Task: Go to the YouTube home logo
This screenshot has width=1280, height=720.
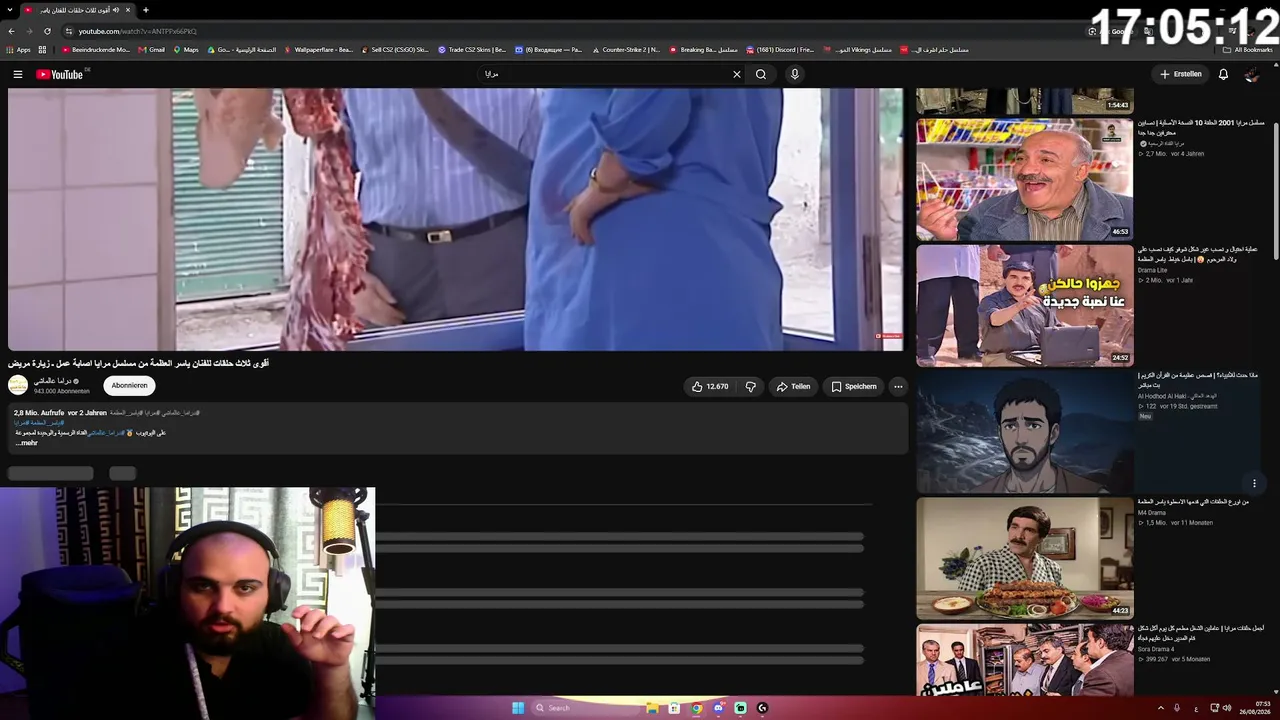Action: pos(62,74)
